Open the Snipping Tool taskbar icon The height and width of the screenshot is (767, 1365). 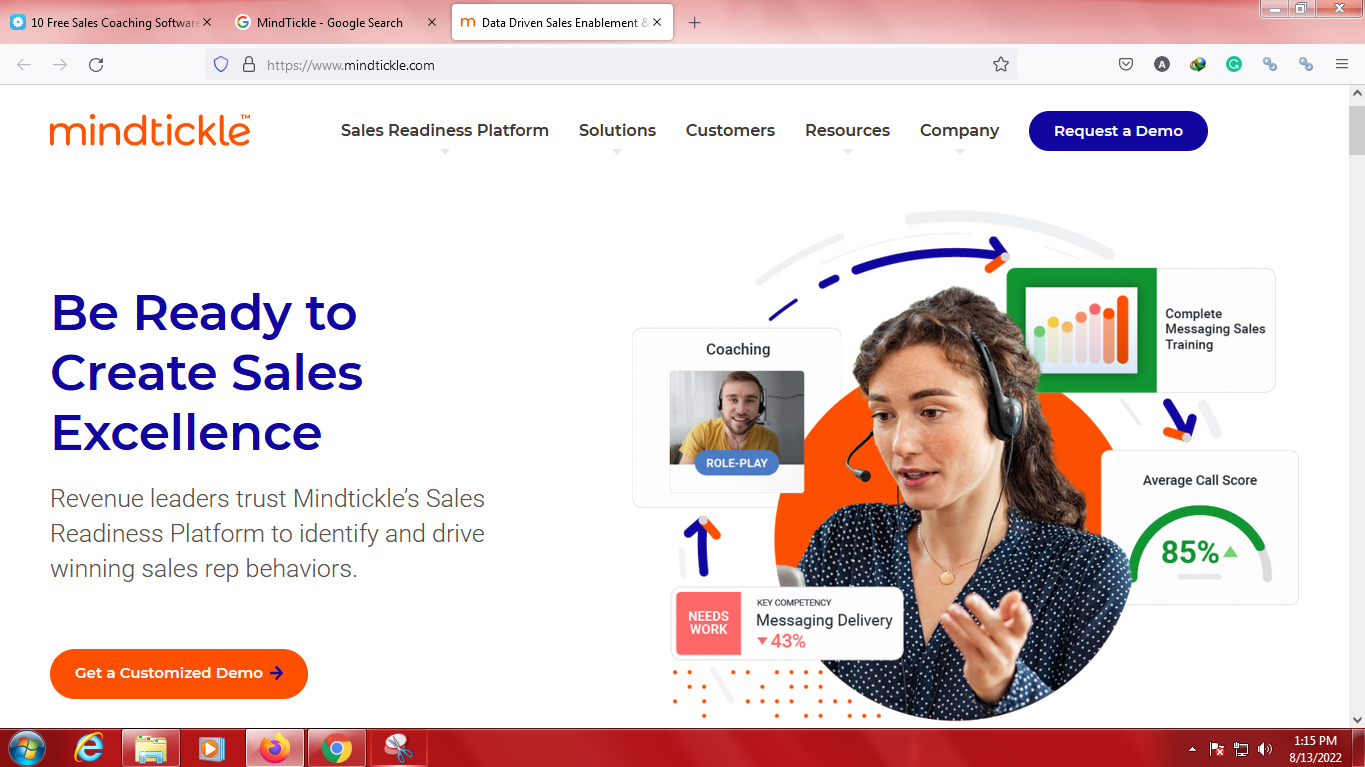pyautogui.click(x=398, y=748)
